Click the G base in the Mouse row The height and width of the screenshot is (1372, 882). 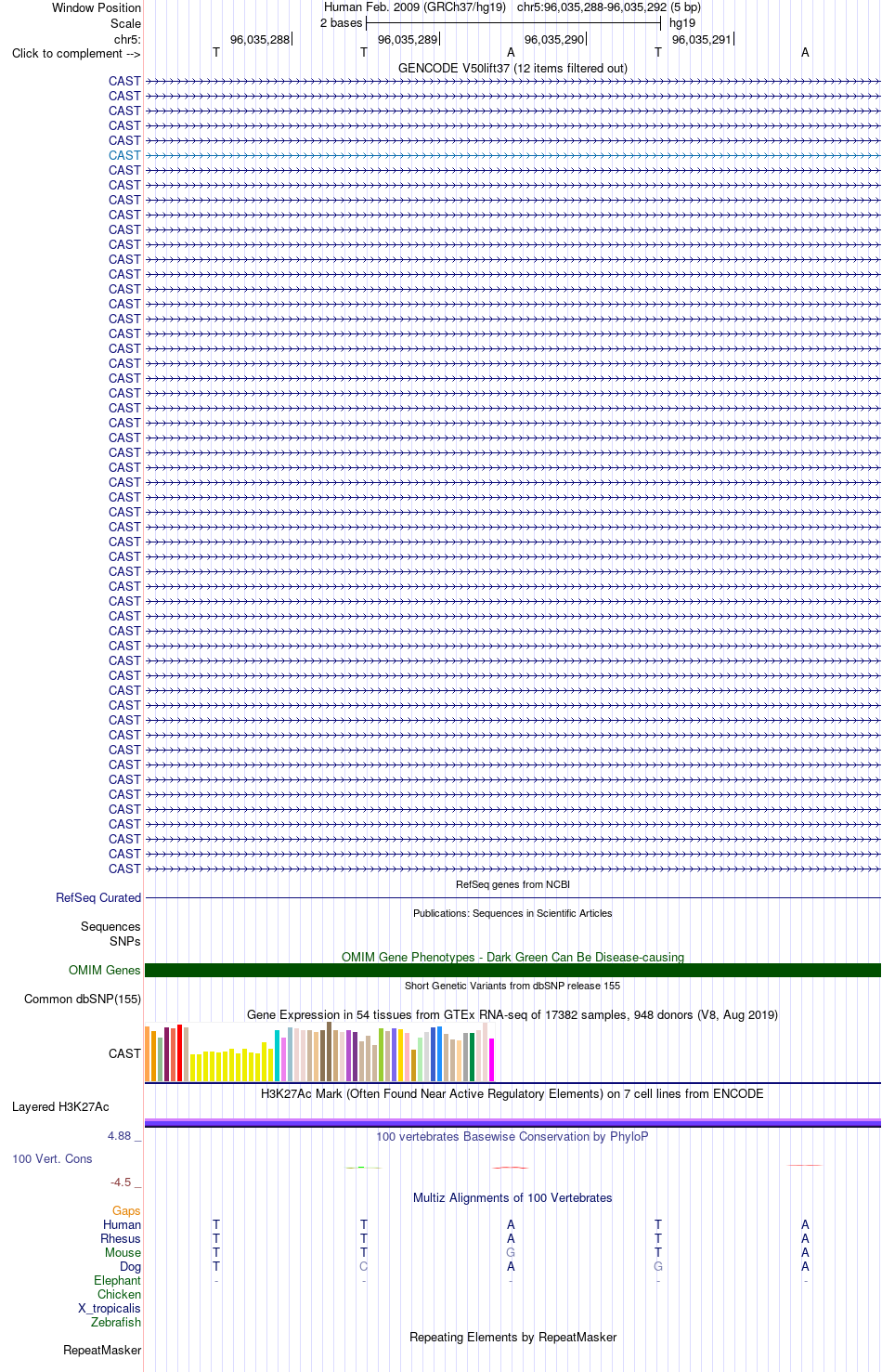point(511,1252)
